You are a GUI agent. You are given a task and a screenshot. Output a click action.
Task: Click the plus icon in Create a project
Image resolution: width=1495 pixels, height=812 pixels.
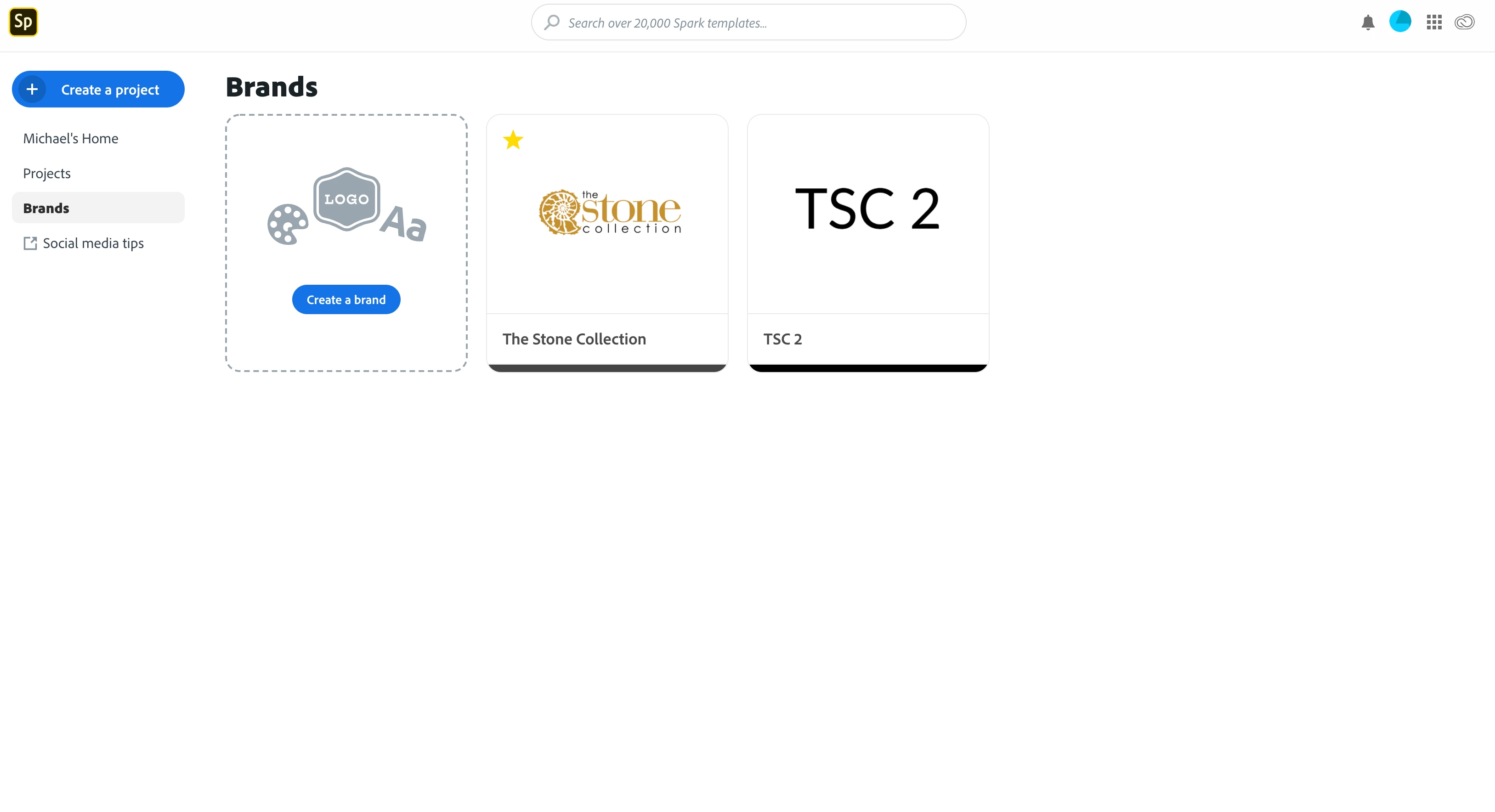pyautogui.click(x=32, y=89)
